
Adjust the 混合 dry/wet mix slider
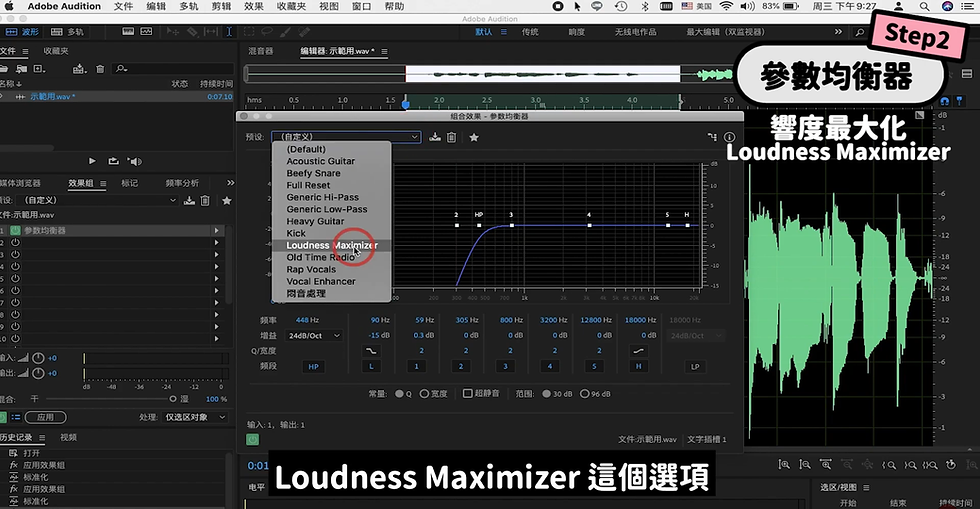pyautogui.click(x=109, y=399)
